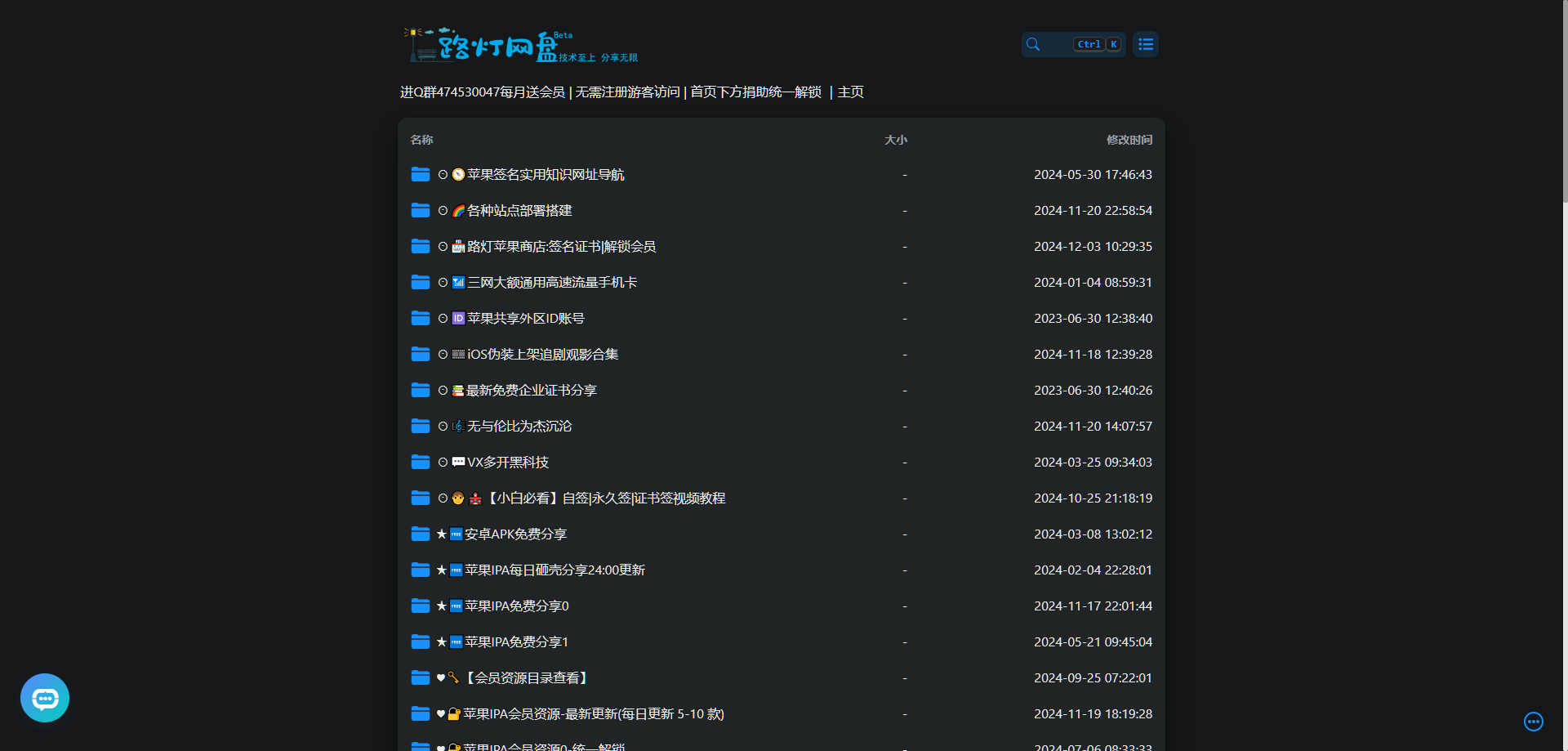Open the 路灯苹果商店签名证书 folder
The height and width of the screenshot is (751, 1568).
coord(782,246)
